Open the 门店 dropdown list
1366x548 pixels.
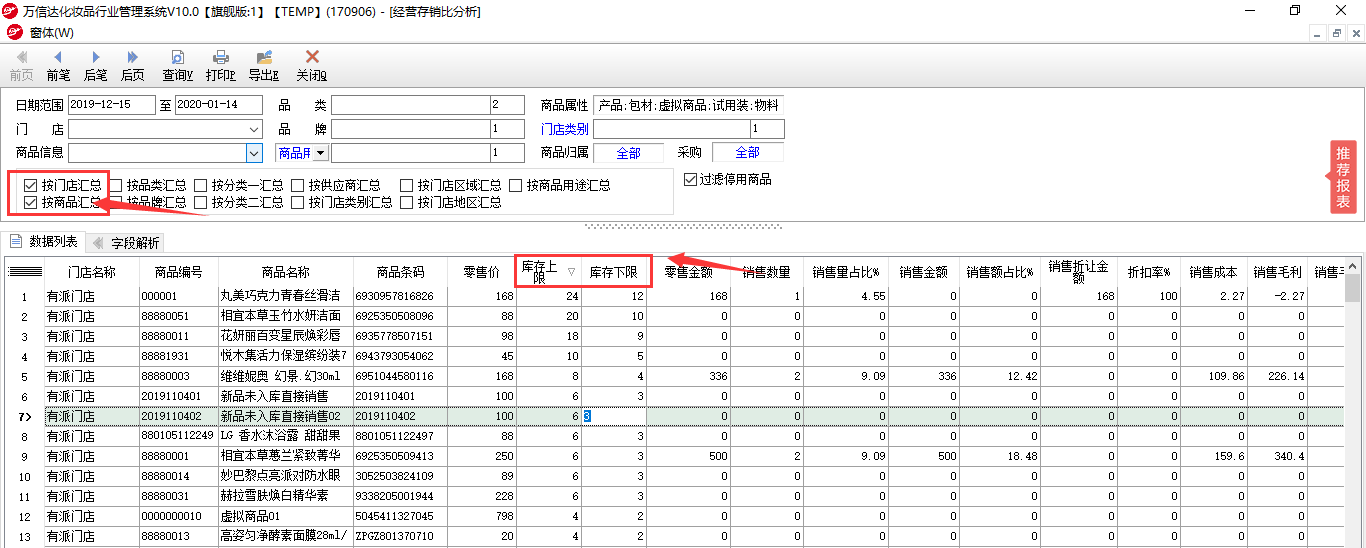(x=254, y=129)
